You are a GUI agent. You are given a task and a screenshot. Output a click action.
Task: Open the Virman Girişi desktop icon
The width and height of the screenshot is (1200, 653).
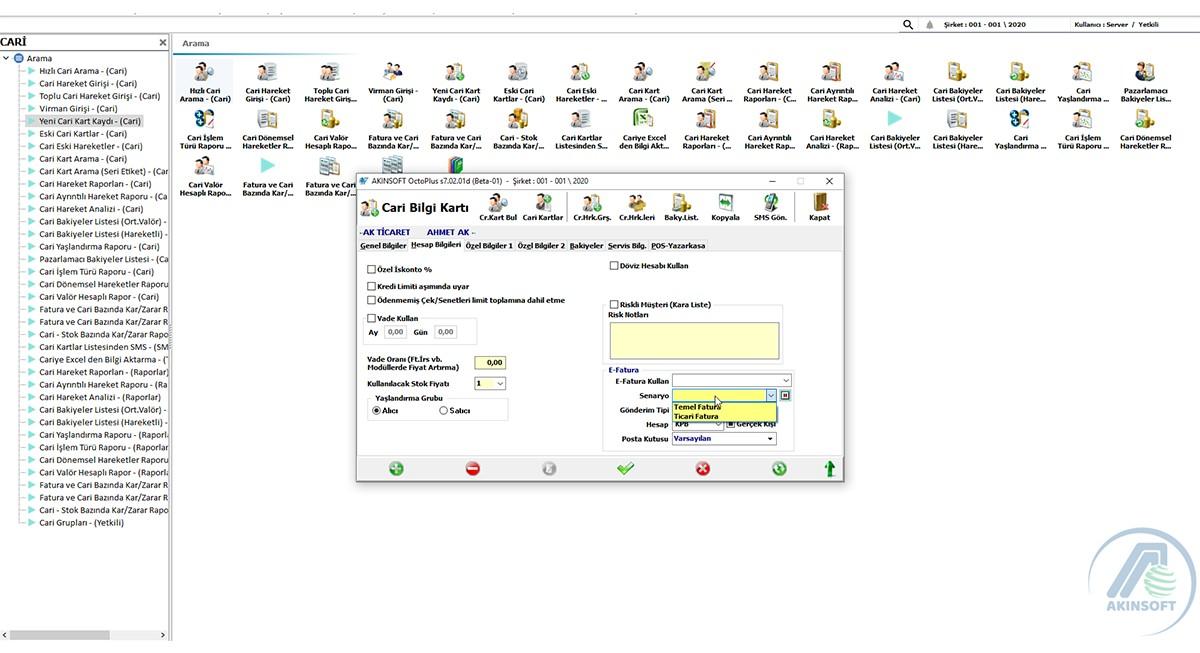point(392,81)
